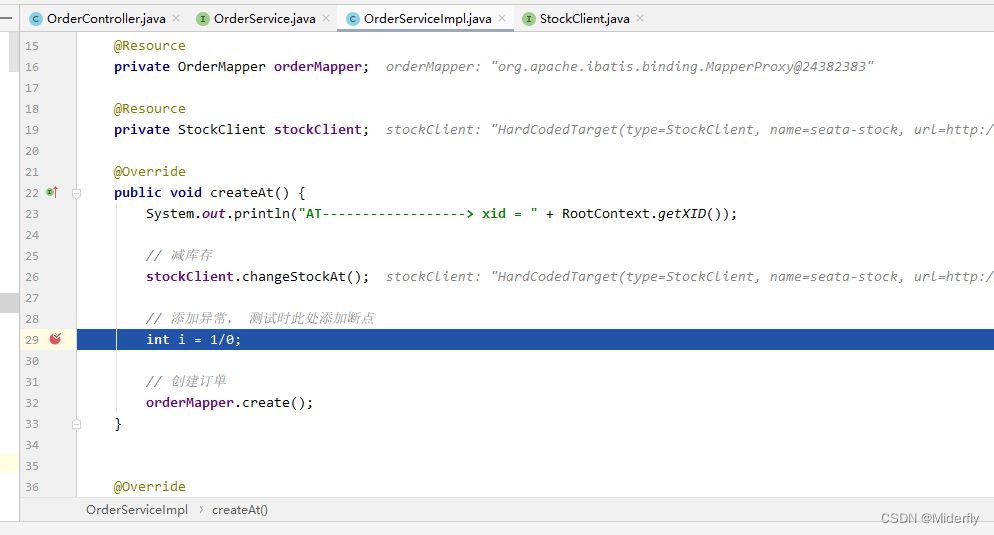Click the orderMapper.create() call on line 32
Viewport: 994px width, 535px height.
click(229, 403)
